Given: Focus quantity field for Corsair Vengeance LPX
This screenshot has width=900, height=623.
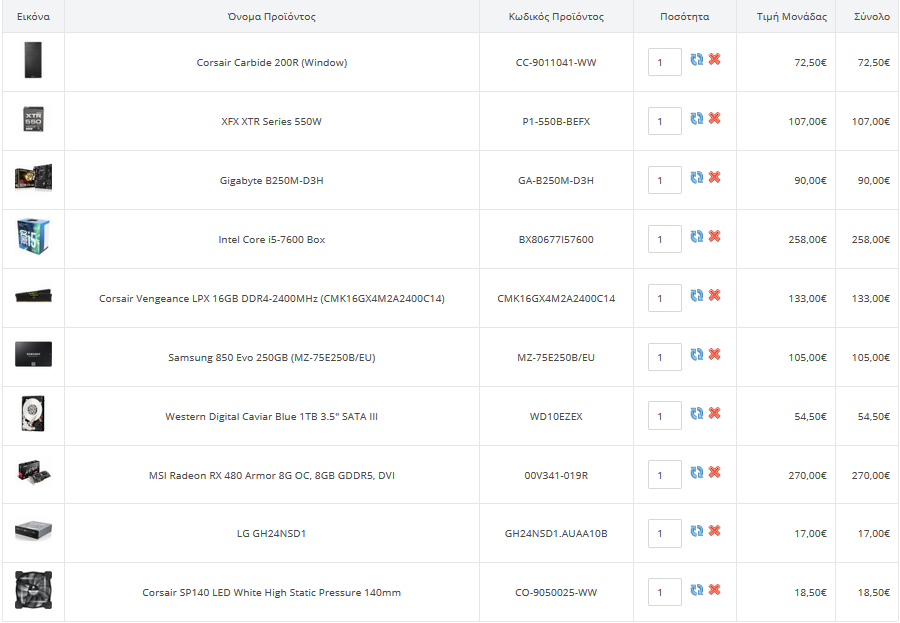Looking at the screenshot, I should [x=665, y=298].
